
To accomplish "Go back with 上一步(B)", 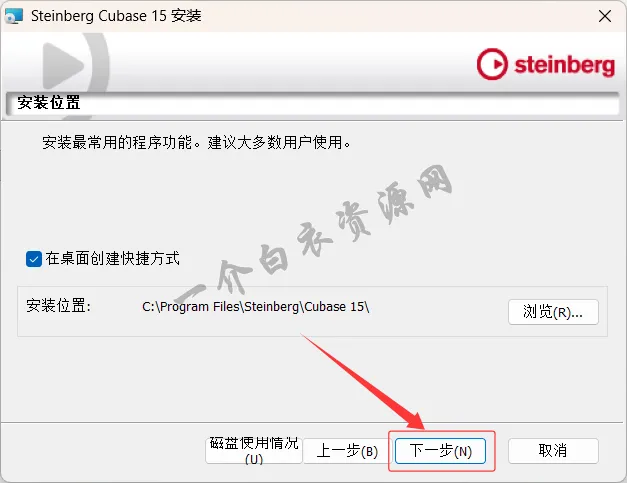I will 347,451.
